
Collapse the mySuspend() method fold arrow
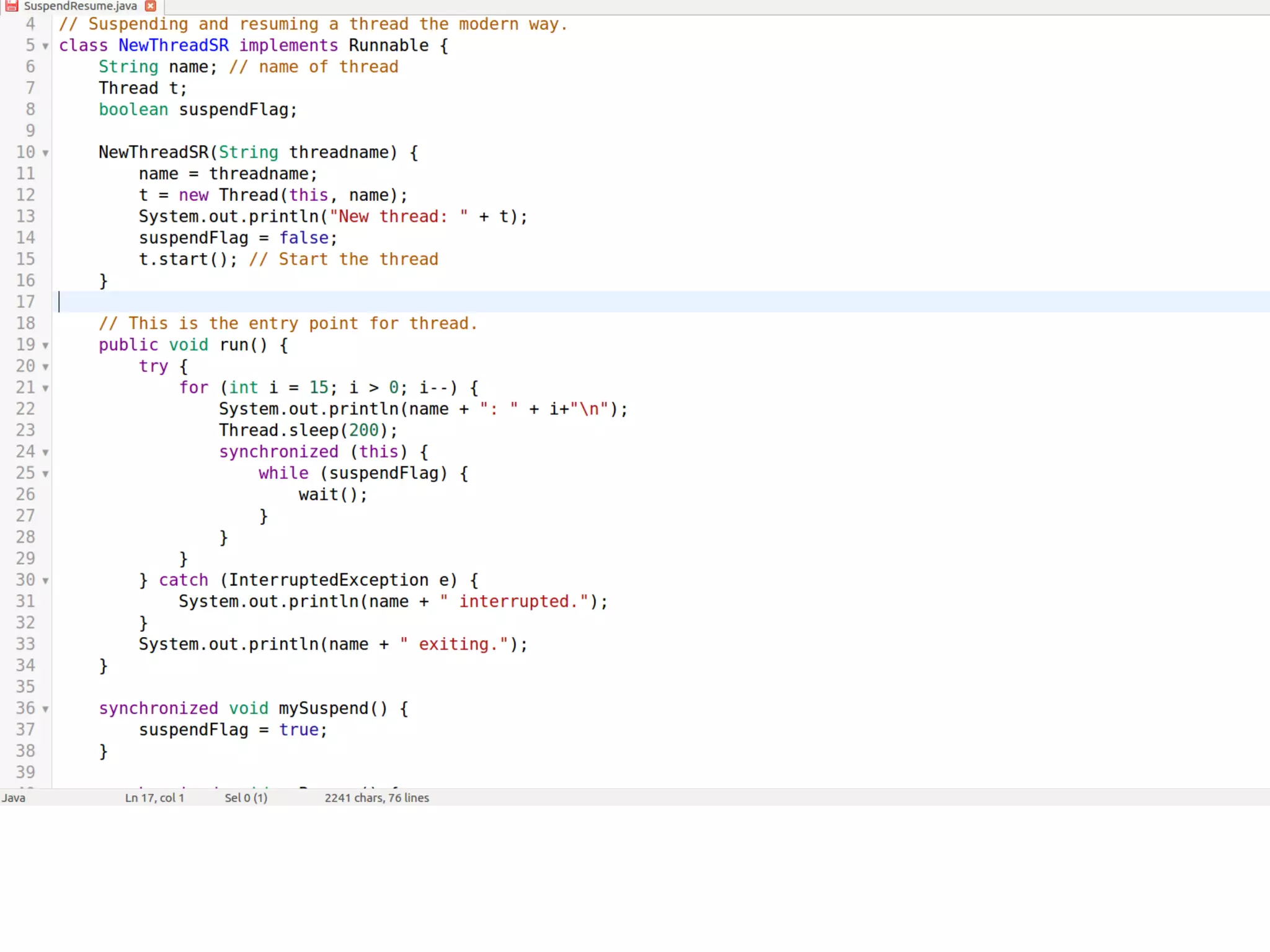coord(45,709)
